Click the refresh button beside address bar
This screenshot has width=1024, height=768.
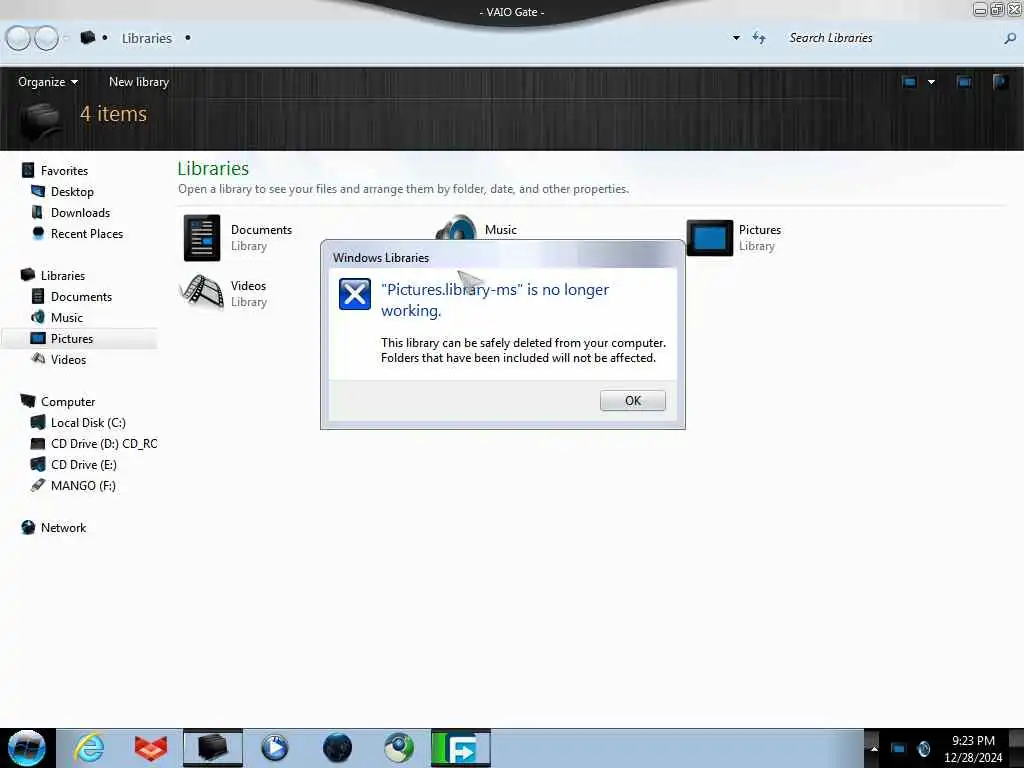759,38
